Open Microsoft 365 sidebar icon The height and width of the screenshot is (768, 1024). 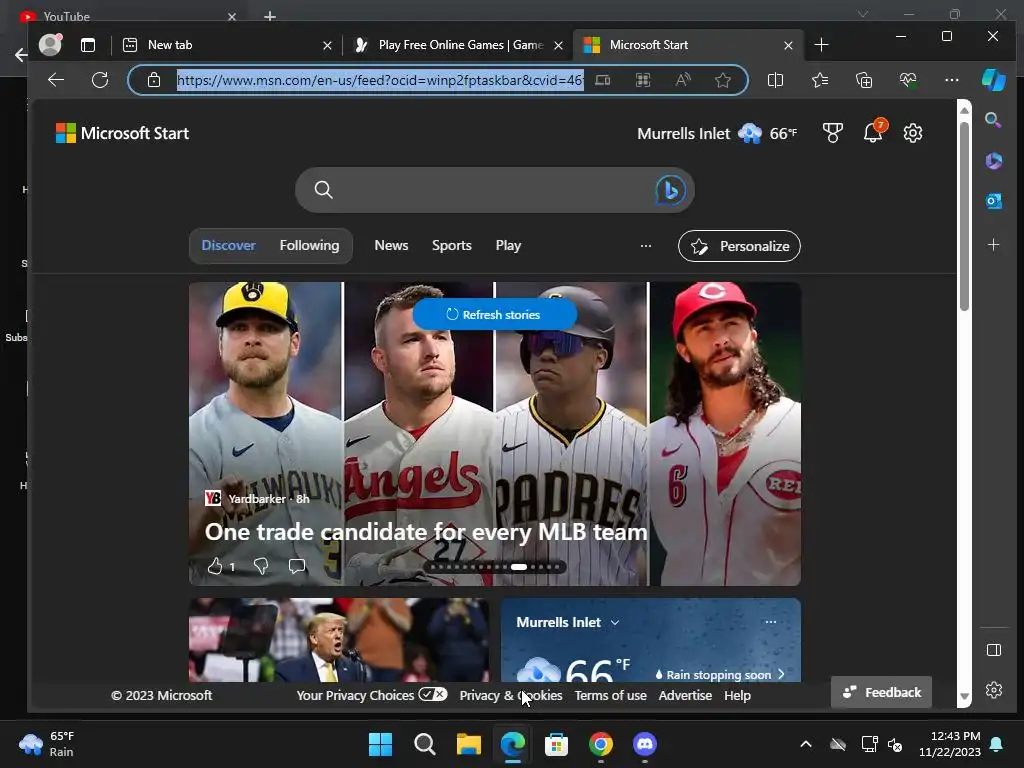993,161
